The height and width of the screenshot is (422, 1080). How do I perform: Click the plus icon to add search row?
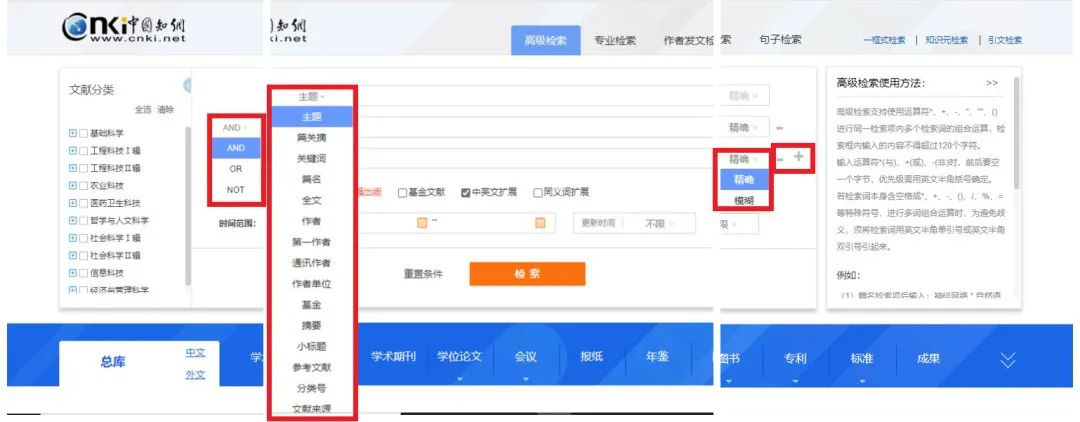798,157
